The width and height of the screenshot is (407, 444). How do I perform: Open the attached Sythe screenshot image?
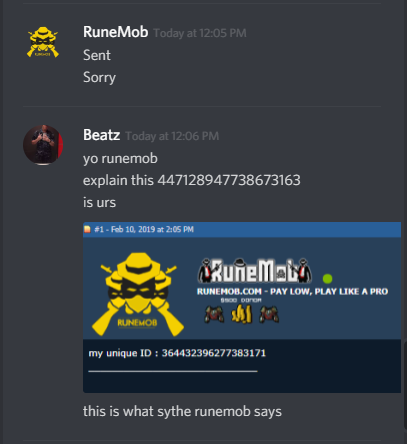(242, 307)
